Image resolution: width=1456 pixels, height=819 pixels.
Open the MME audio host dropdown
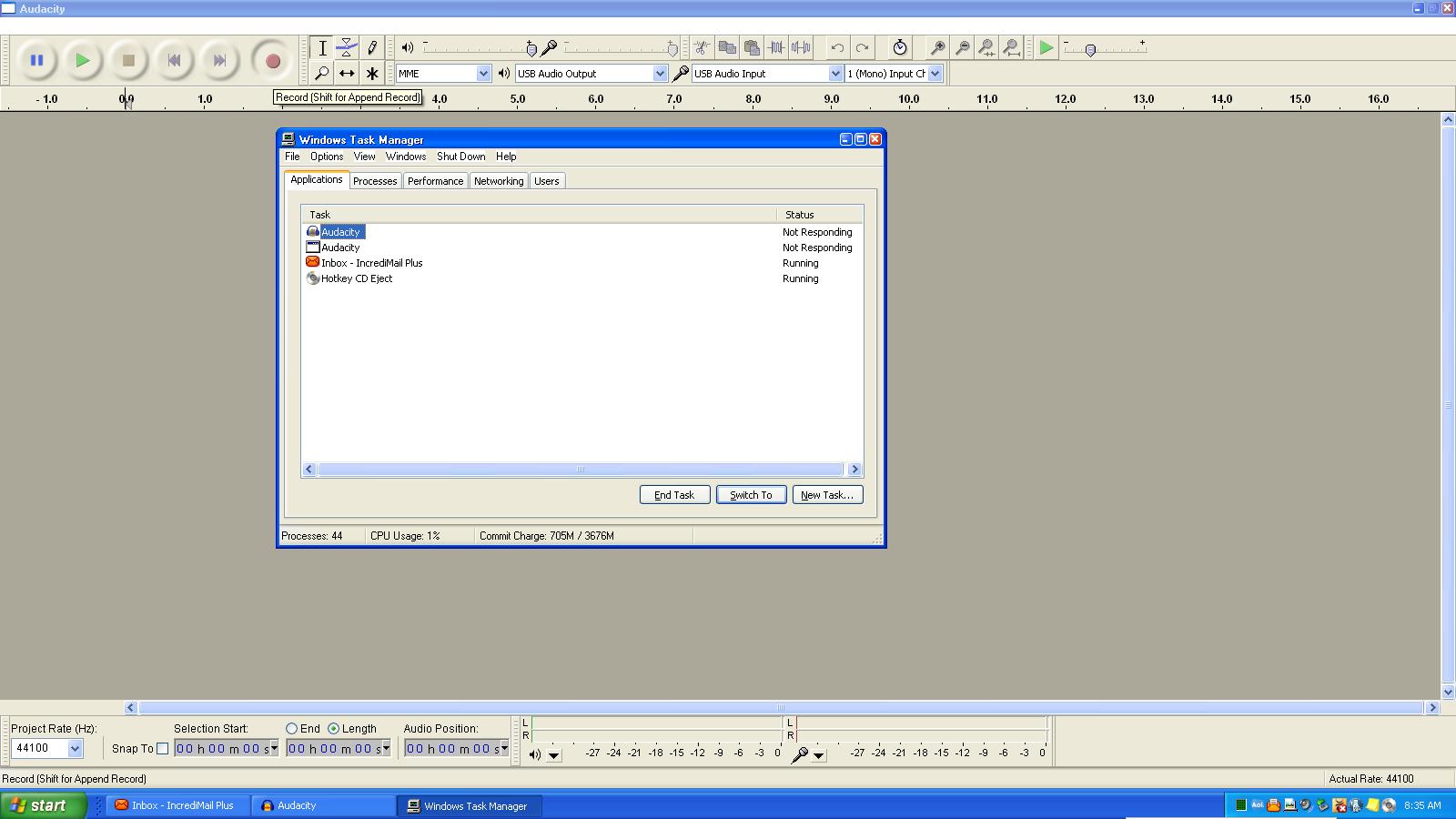482,73
